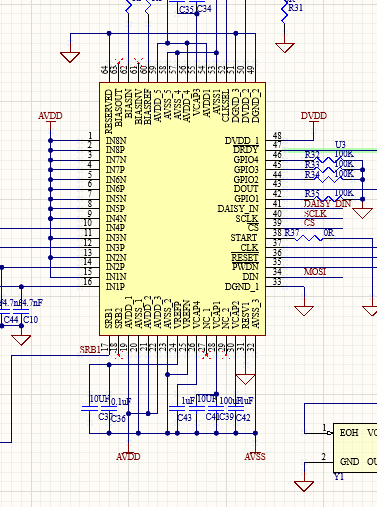Image resolution: width=377 pixels, height=507 pixels.
Task: Select ground symbol below C10
Action: (x=21, y=340)
